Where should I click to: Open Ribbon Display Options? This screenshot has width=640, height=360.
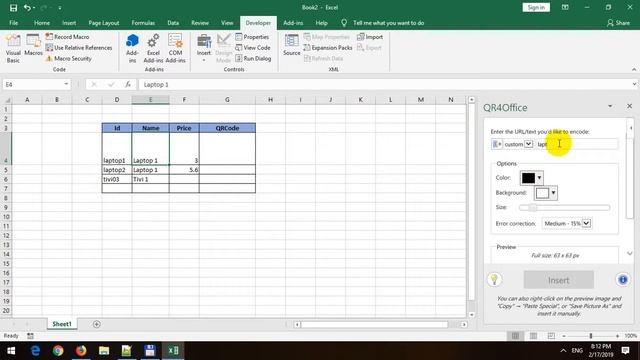click(565, 7)
